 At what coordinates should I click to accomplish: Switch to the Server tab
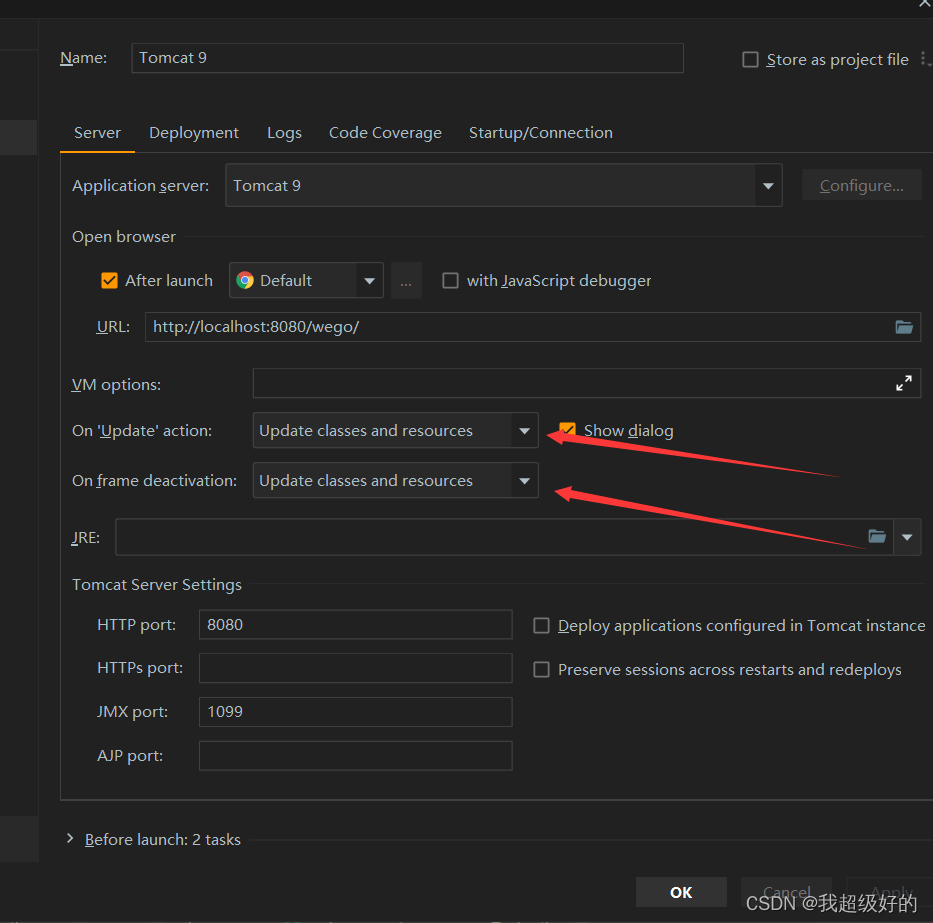point(97,133)
